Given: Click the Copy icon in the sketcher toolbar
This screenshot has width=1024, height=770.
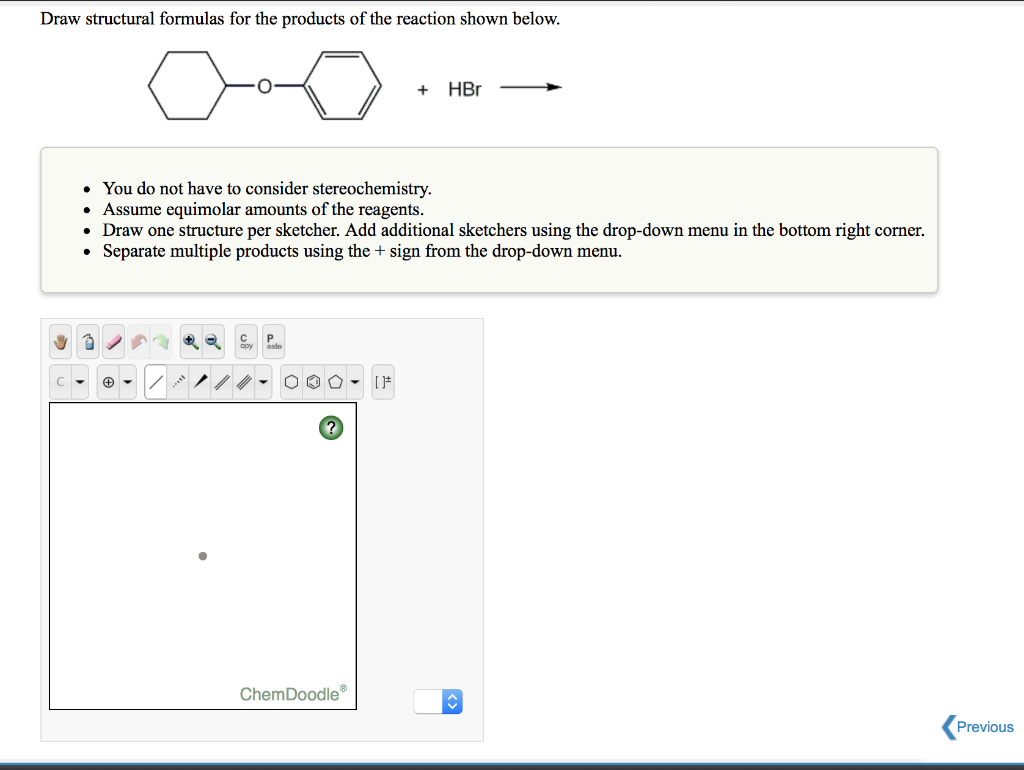Looking at the screenshot, I should point(245,341).
